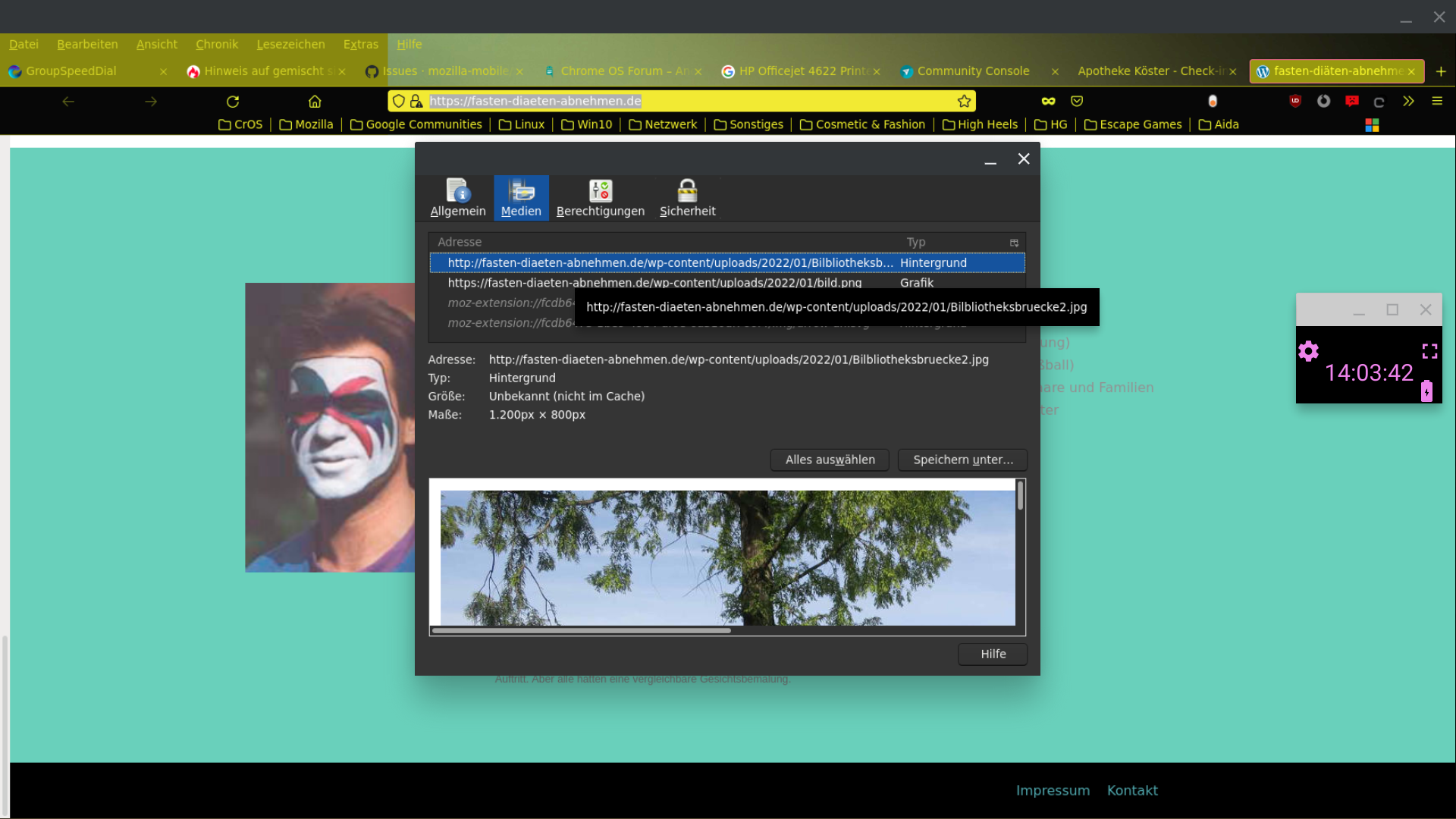Expand the overflow extensions chevron
Viewport: 1456px width, 819px height.
click(1408, 101)
